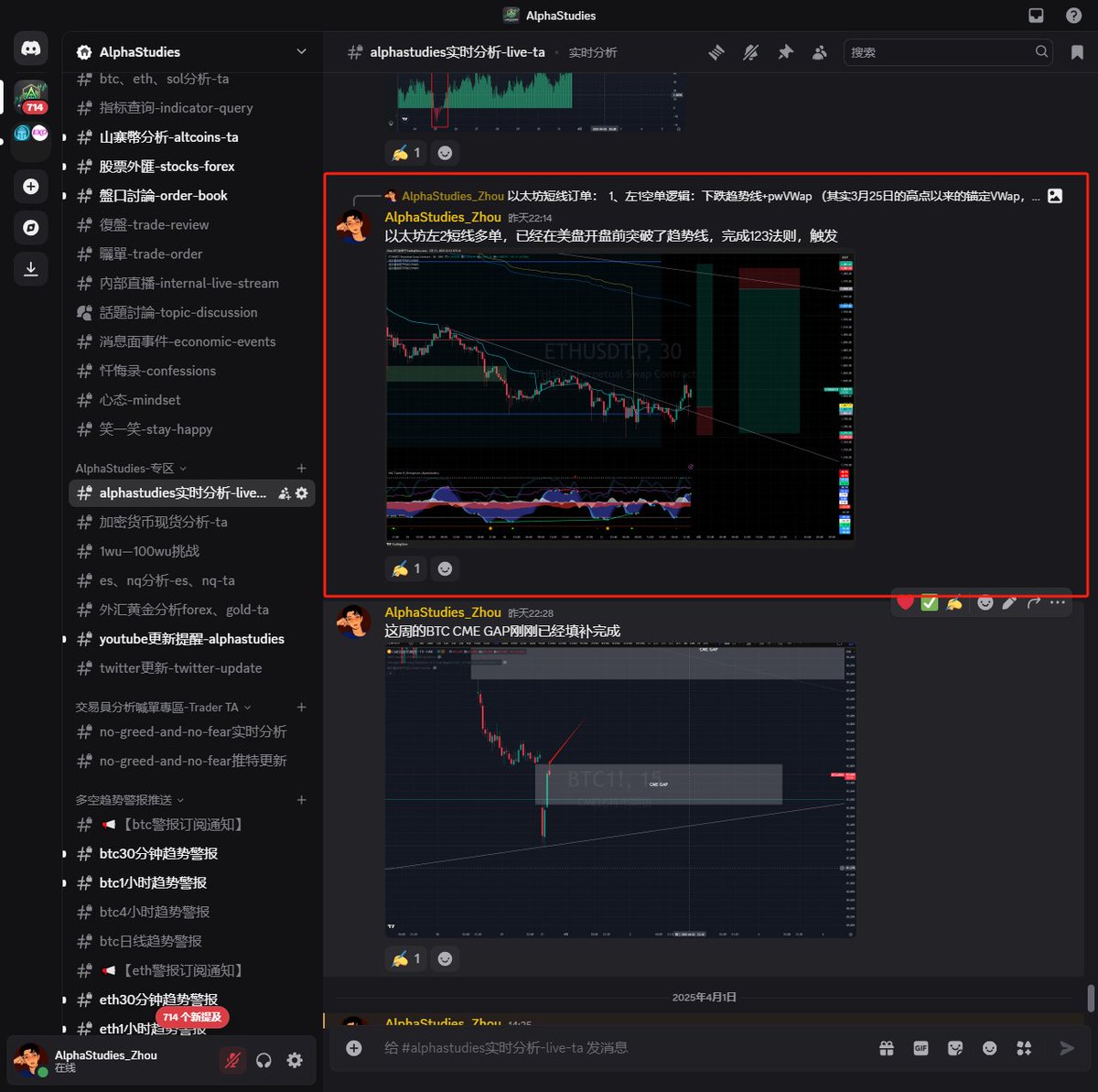Click the image icon on reply preview

click(x=1055, y=196)
